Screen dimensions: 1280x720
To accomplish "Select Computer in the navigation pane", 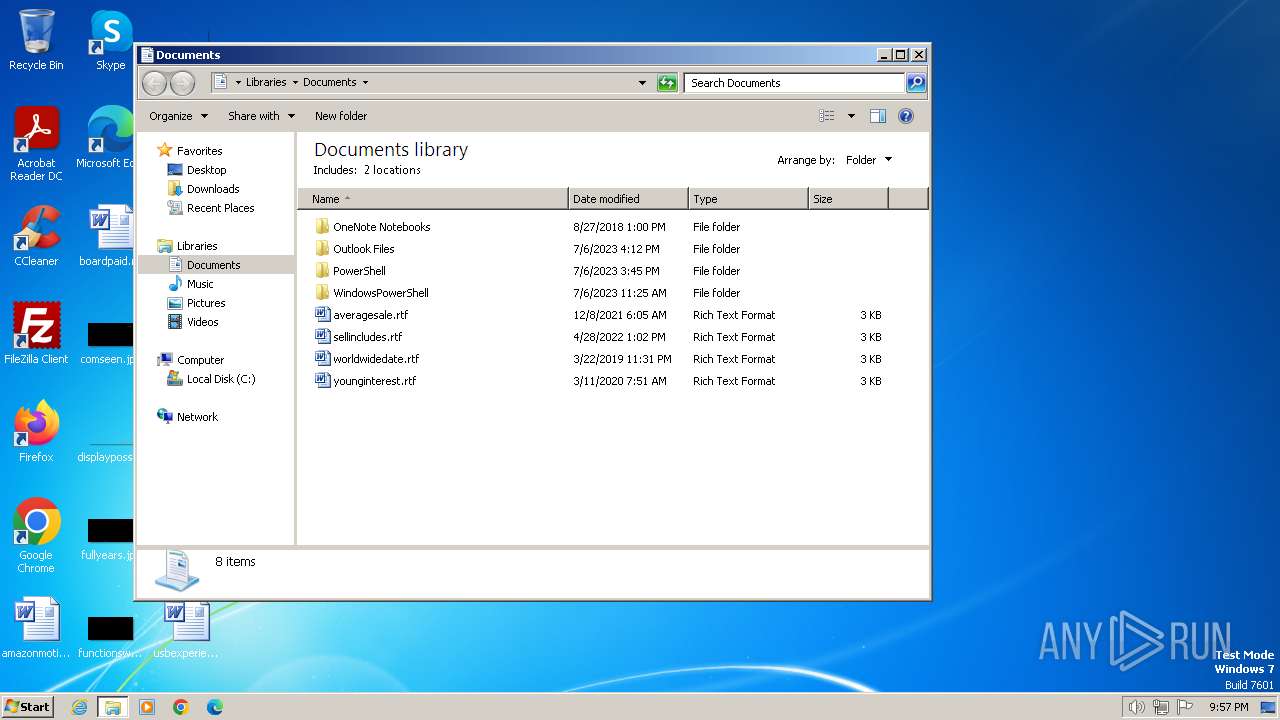I will pyautogui.click(x=200, y=360).
